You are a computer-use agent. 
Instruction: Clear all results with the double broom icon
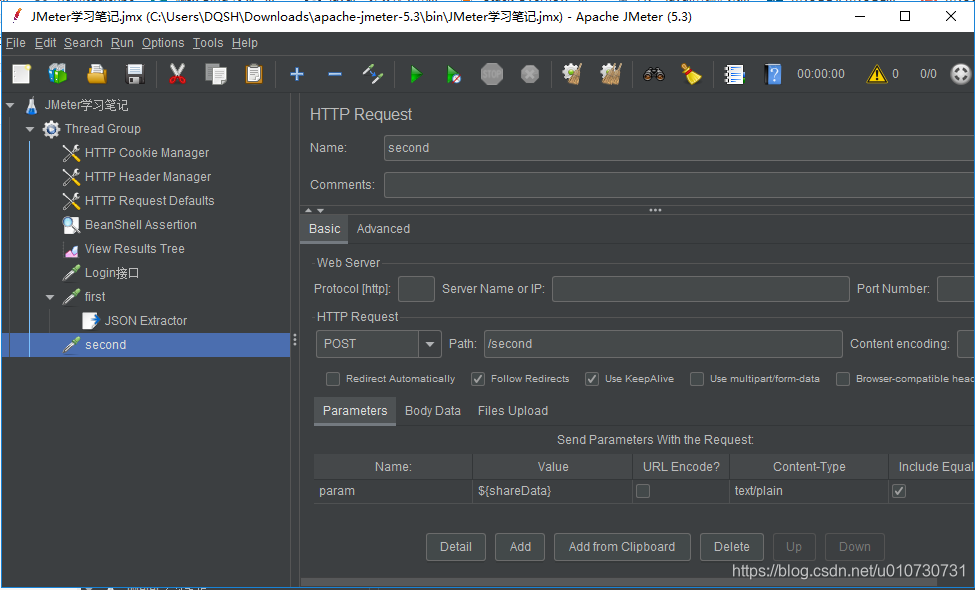tap(611, 74)
